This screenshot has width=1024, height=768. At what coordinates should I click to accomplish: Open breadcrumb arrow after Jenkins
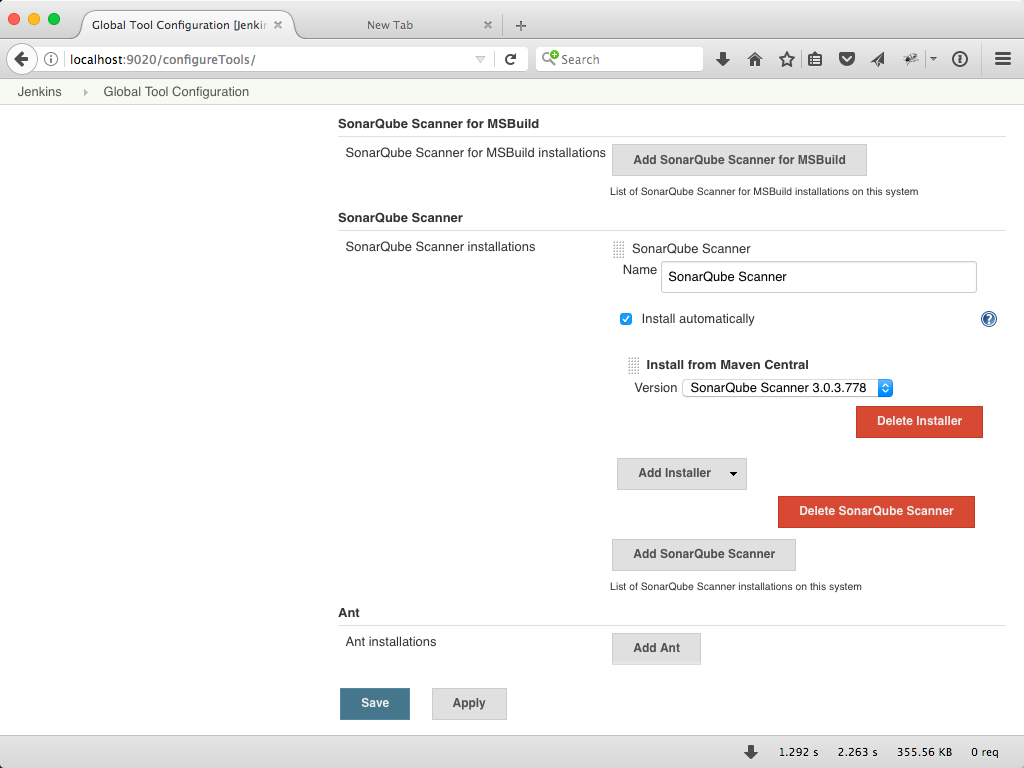point(85,92)
